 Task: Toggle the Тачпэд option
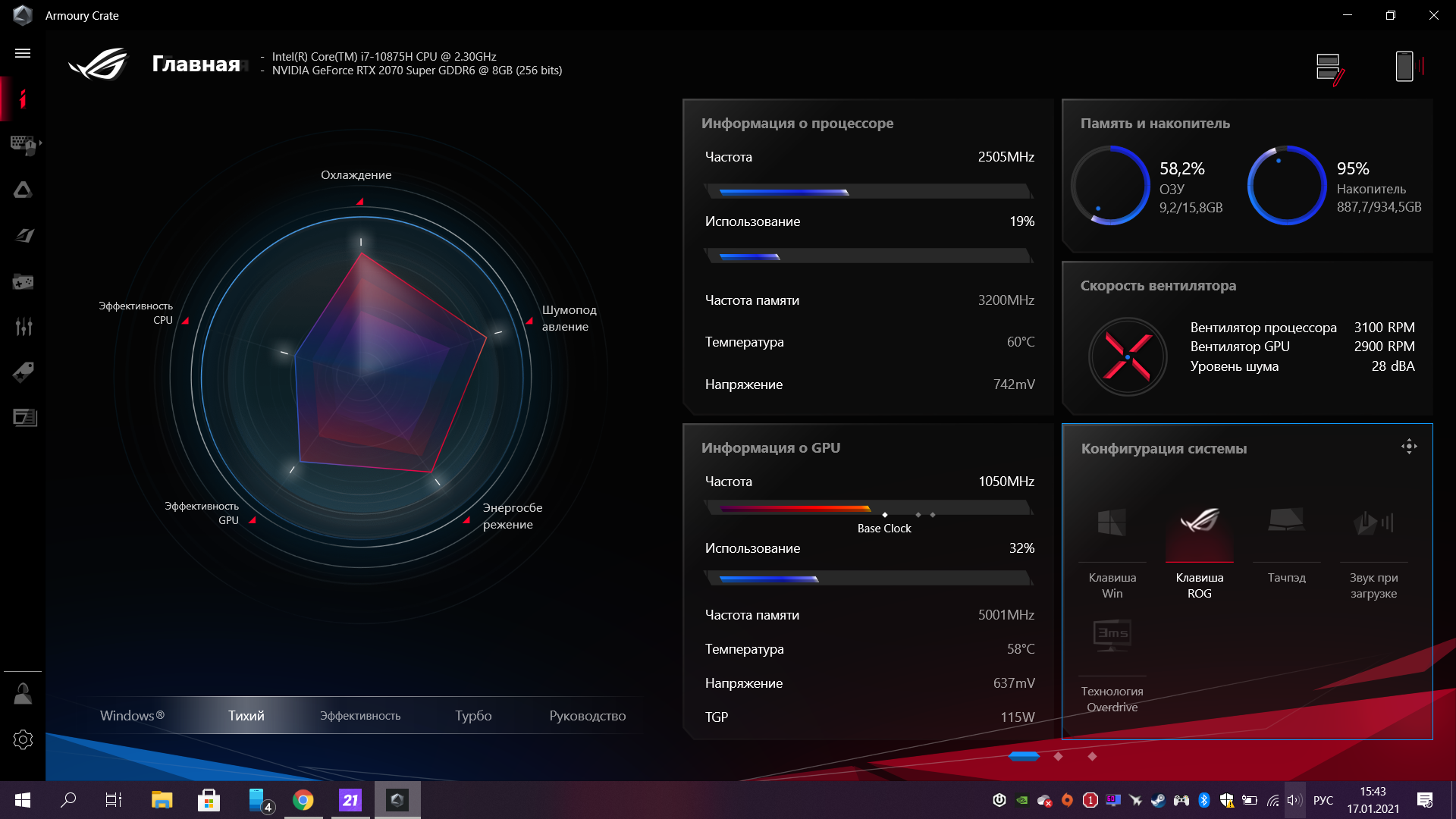tap(1287, 546)
